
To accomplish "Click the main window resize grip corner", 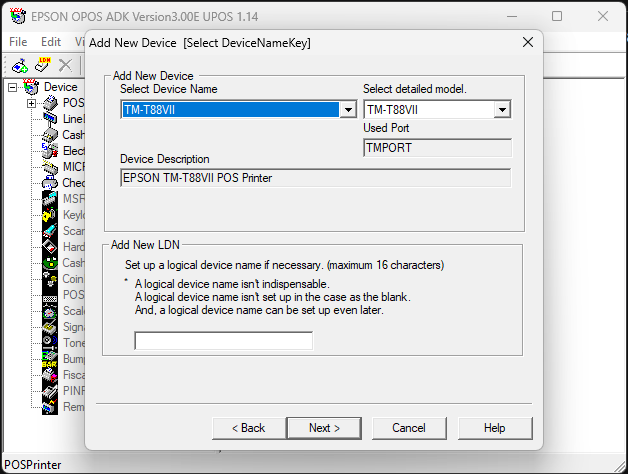I will (x=620, y=466).
